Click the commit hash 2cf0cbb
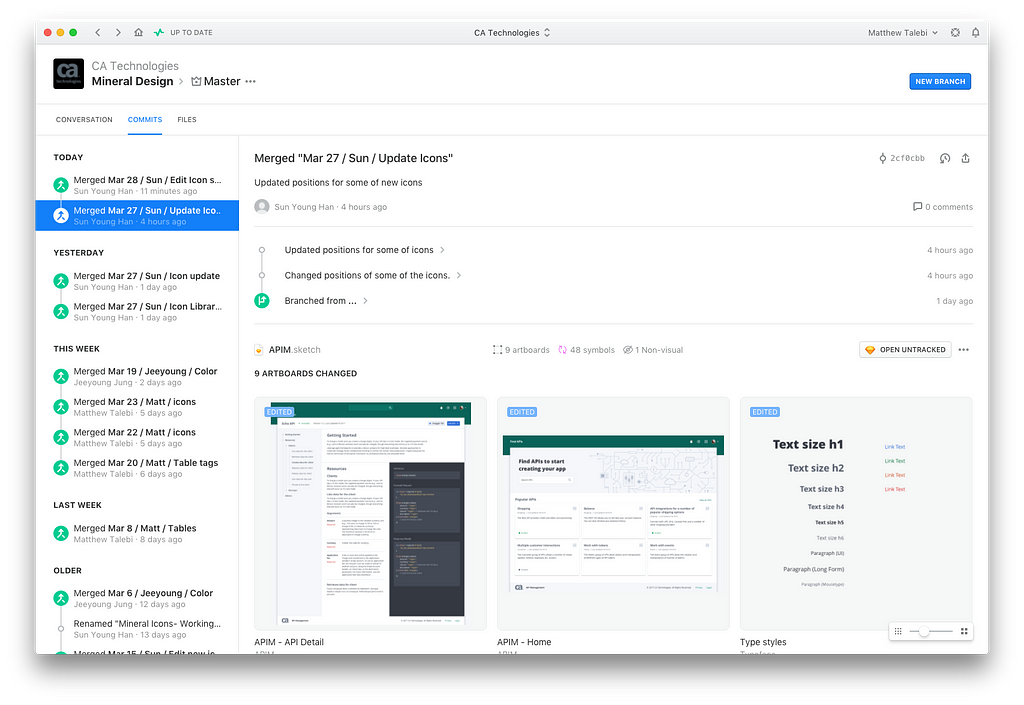 (x=908, y=158)
